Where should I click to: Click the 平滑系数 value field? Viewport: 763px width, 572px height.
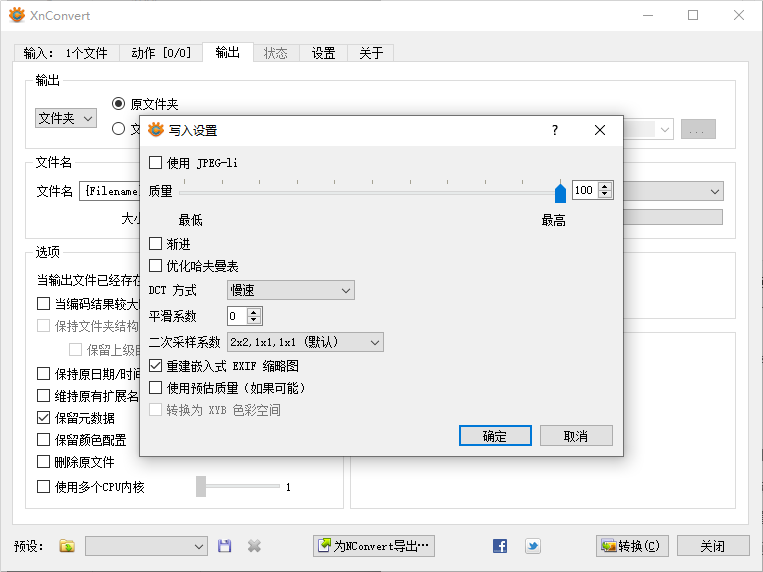click(237, 316)
